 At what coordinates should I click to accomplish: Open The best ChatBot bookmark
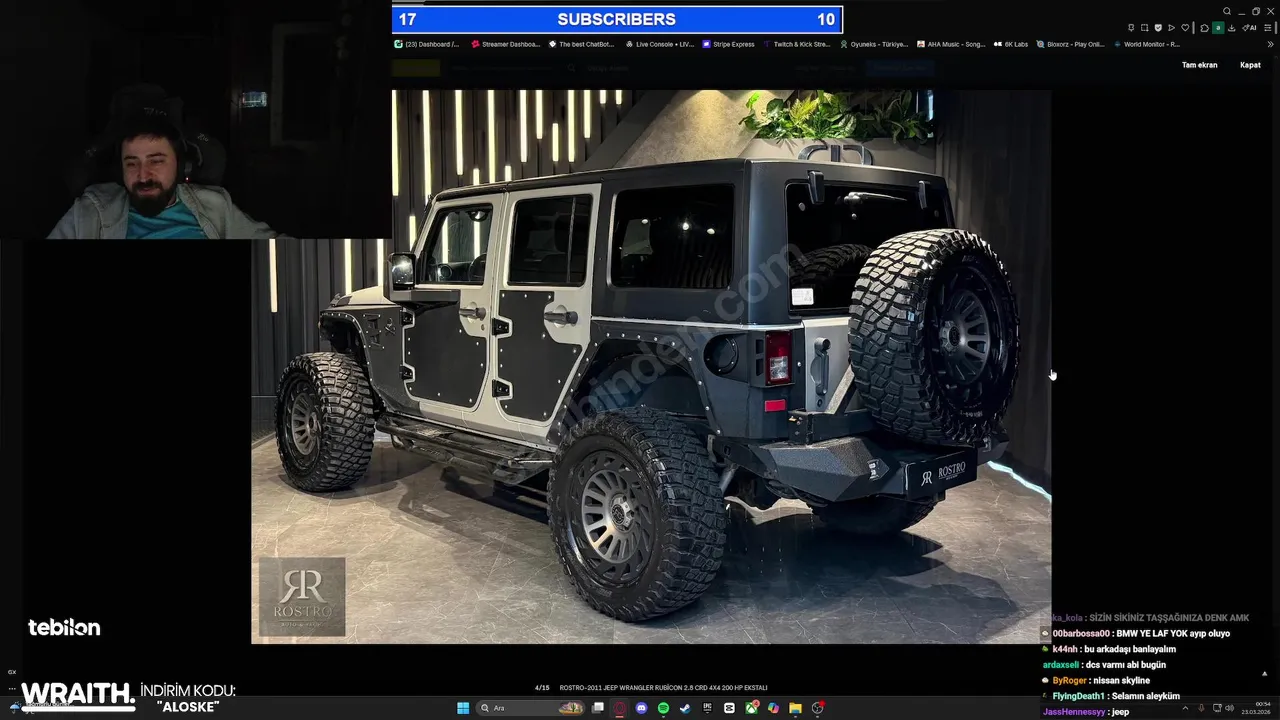point(581,44)
